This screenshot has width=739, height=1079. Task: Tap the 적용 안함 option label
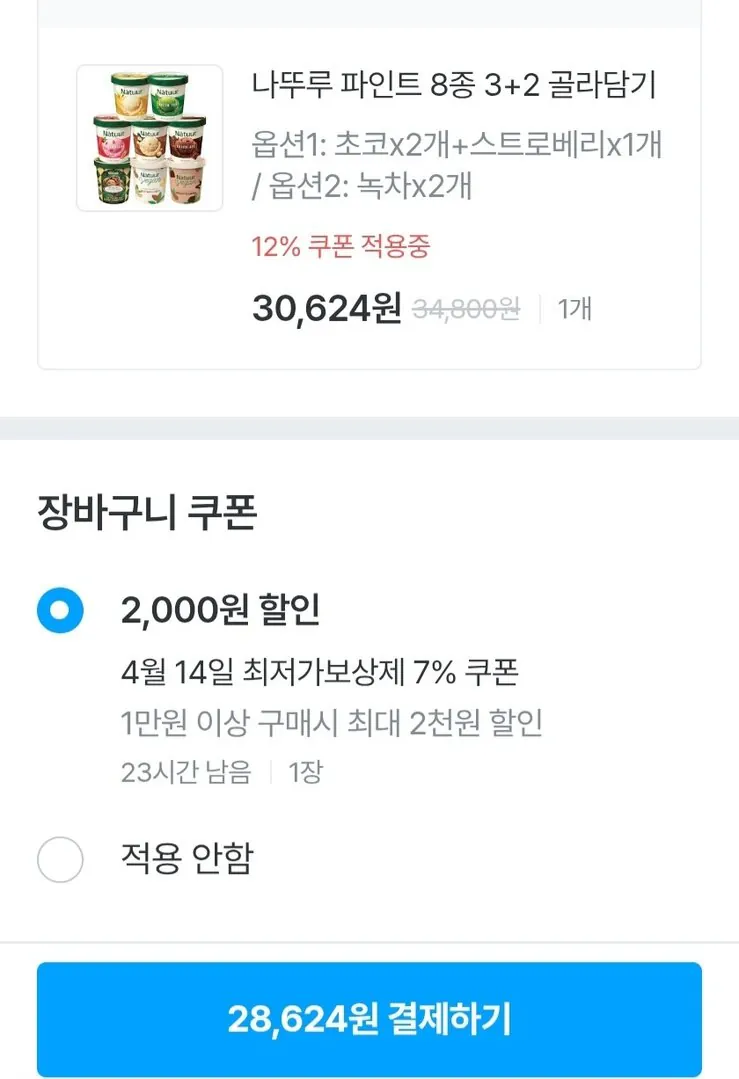click(x=187, y=858)
